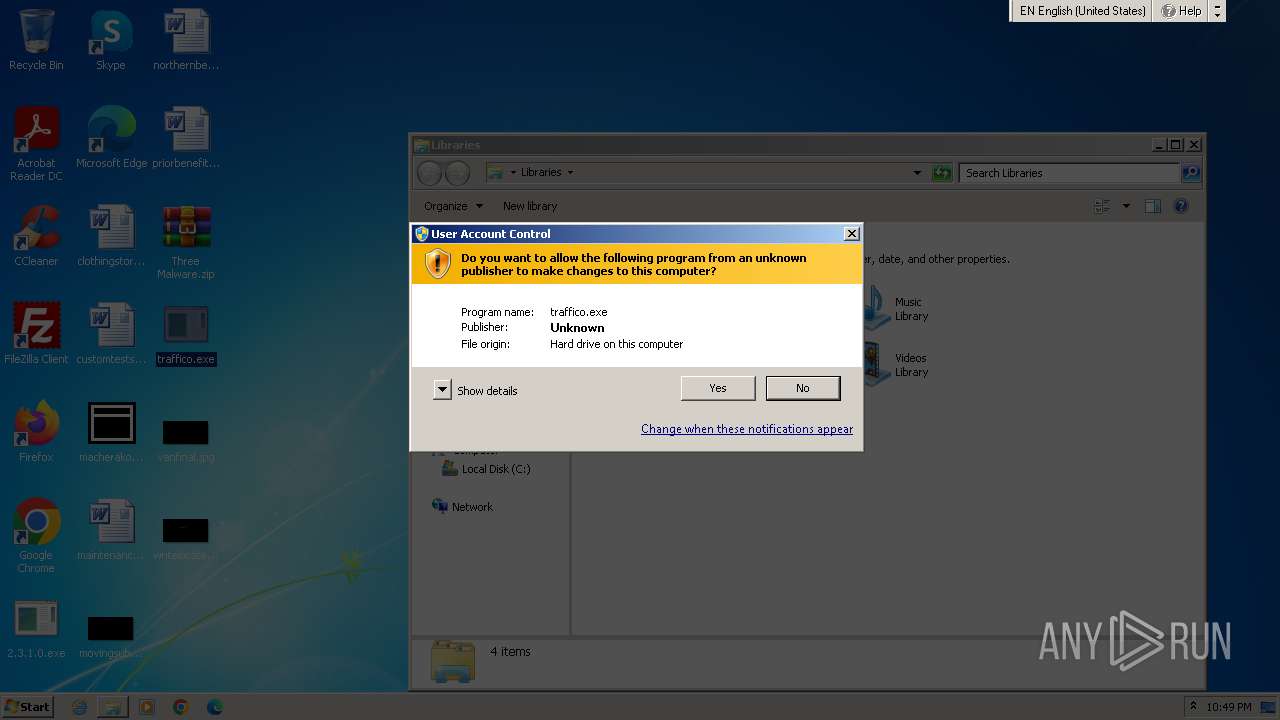Viewport: 1280px width, 720px height.
Task: Open 'Change when these notifications appear' link
Action: (747, 429)
